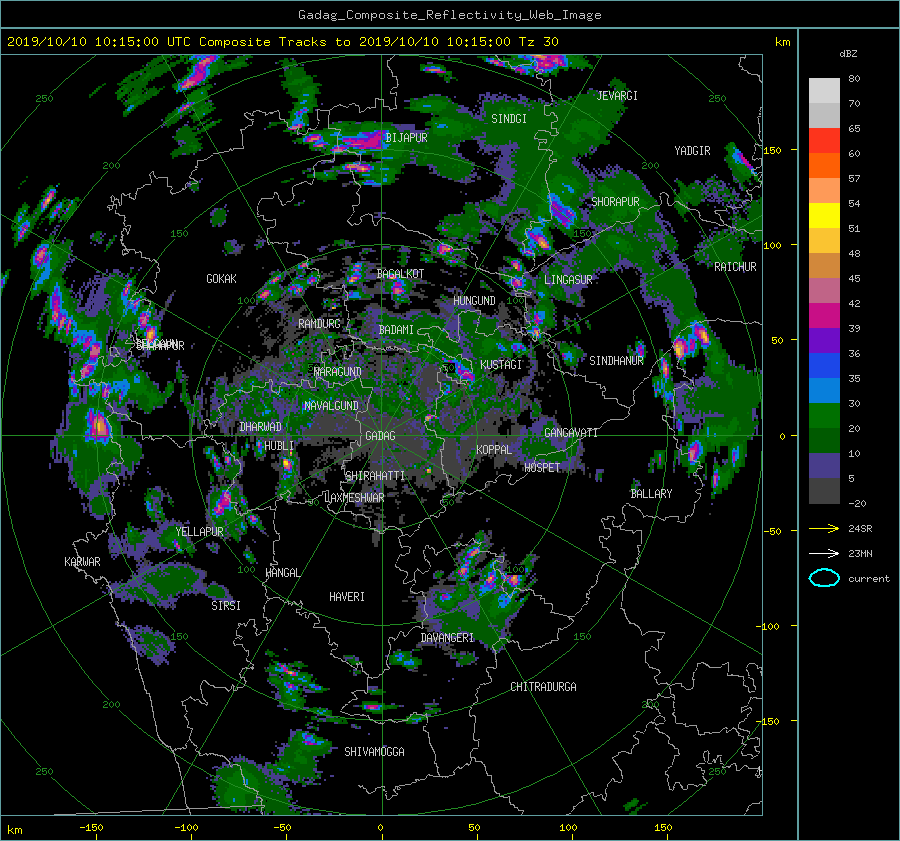
Task: Select the red 60 dBZ color swatch
Action: 824,141
